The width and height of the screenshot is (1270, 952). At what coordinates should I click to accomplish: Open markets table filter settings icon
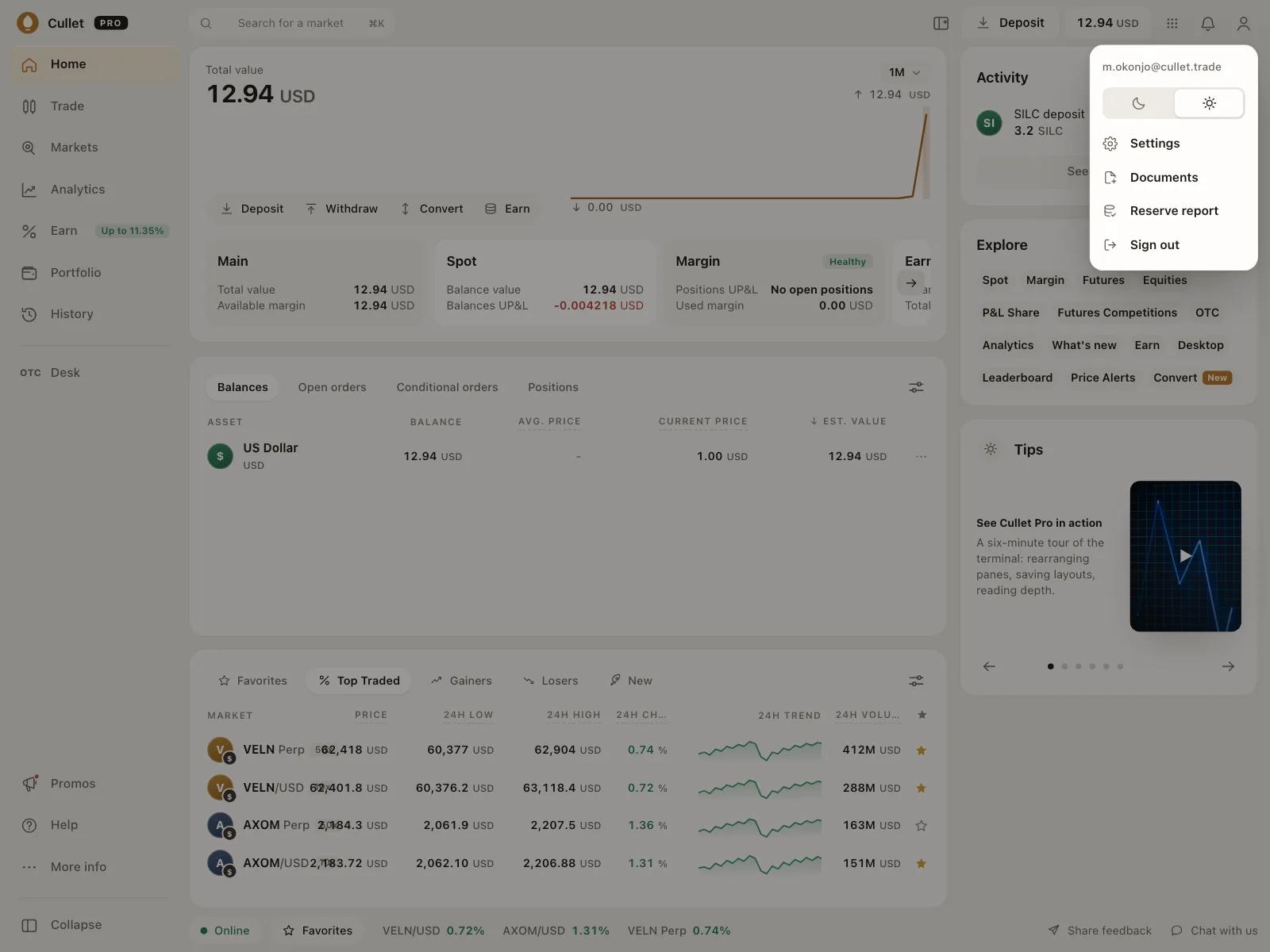click(x=916, y=681)
